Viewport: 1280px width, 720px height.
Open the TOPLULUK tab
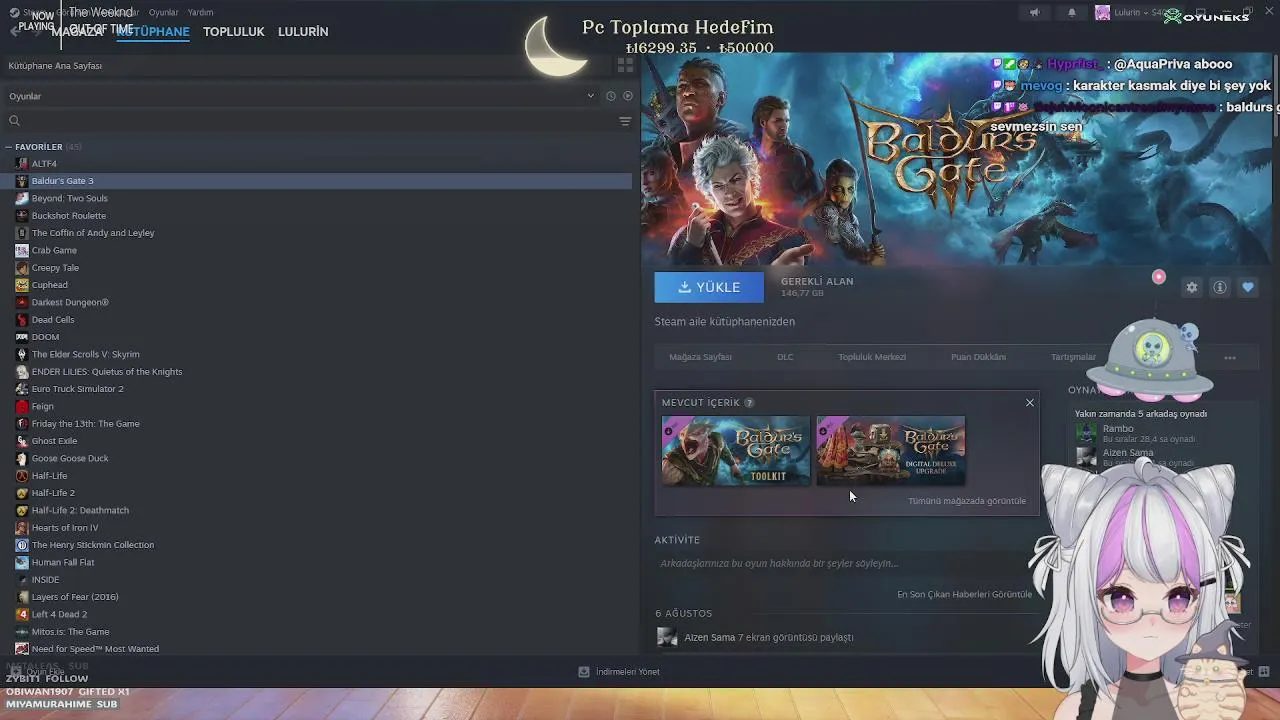(233, 32)
